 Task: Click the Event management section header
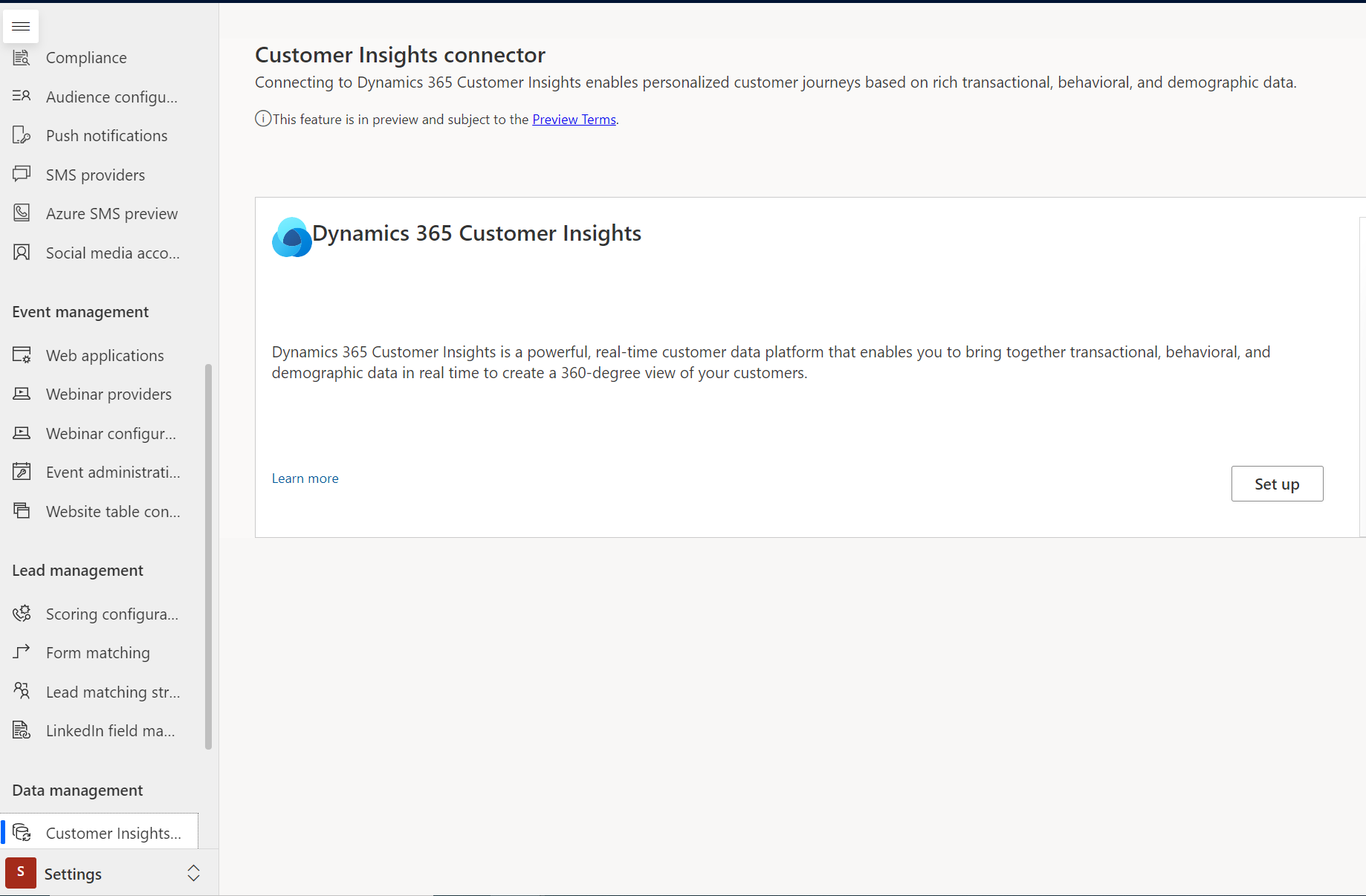(80, 312)
